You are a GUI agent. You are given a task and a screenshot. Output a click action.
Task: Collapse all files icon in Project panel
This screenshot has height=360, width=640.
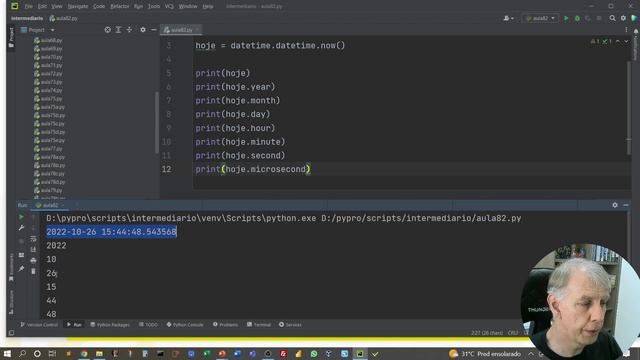pyautogui.click(x=129, y=30)
